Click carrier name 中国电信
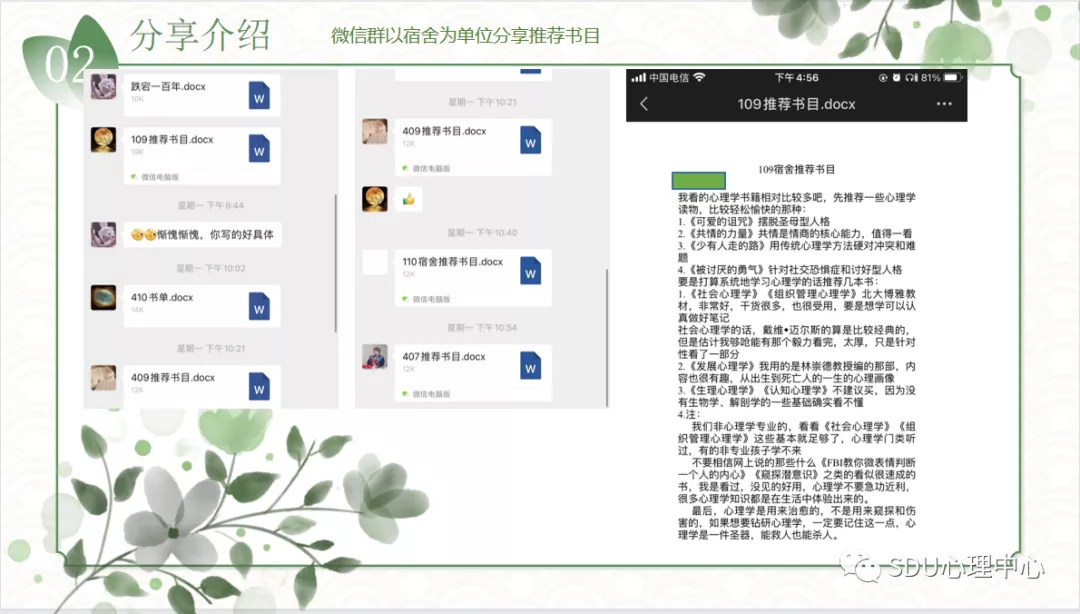 point(669,78)
